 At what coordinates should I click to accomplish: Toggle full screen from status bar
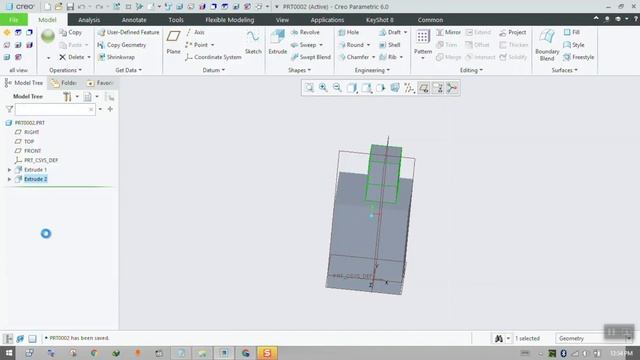(32, 338)
